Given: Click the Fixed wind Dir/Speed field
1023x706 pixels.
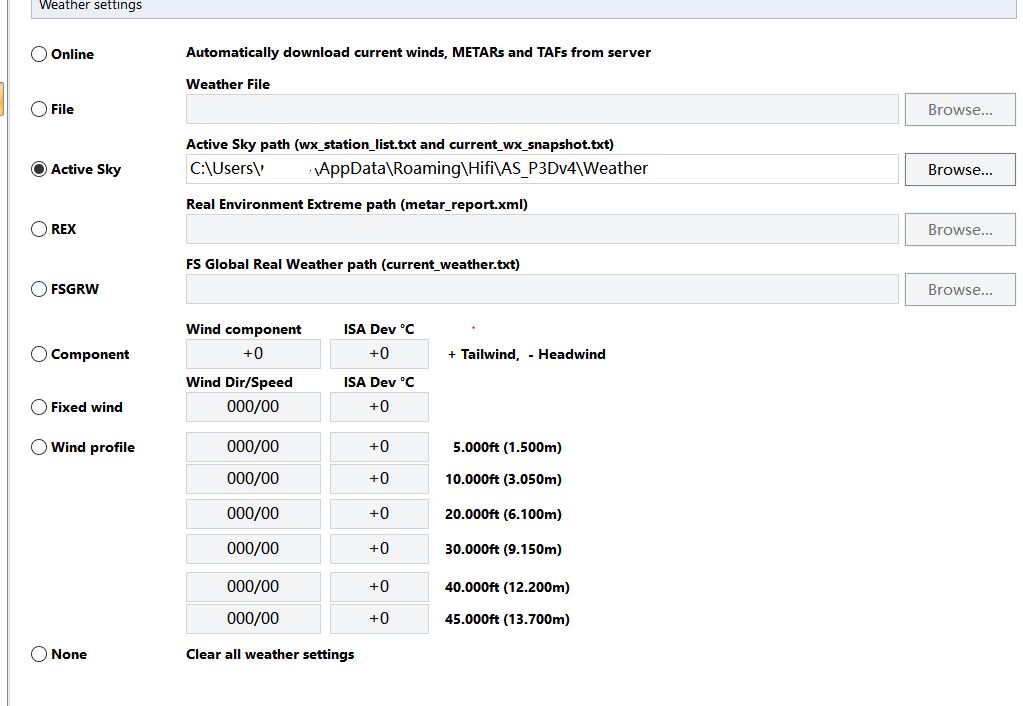Looking at the screenshot, I should (x=253, y=407).
